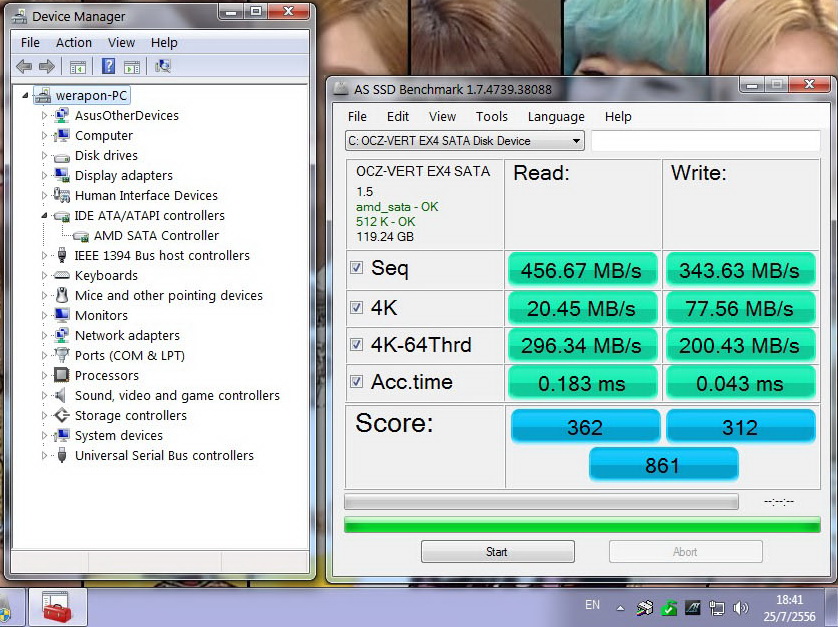This screenshot has width=838, height=627.
Task: Toggle the 4K-64Thrd test checkbox
Action: [x=356, y=344]
